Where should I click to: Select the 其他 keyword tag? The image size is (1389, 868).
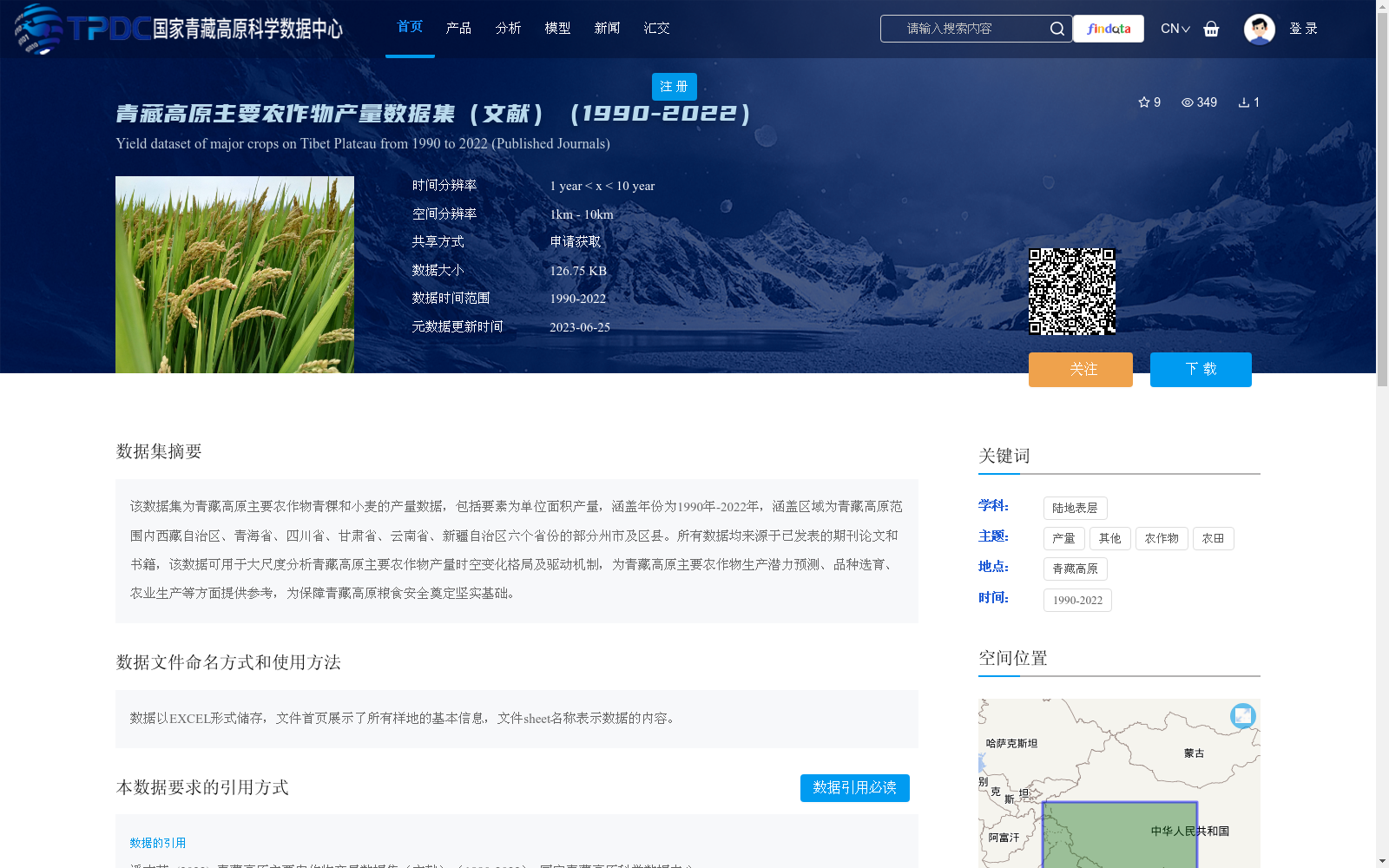1109,538
